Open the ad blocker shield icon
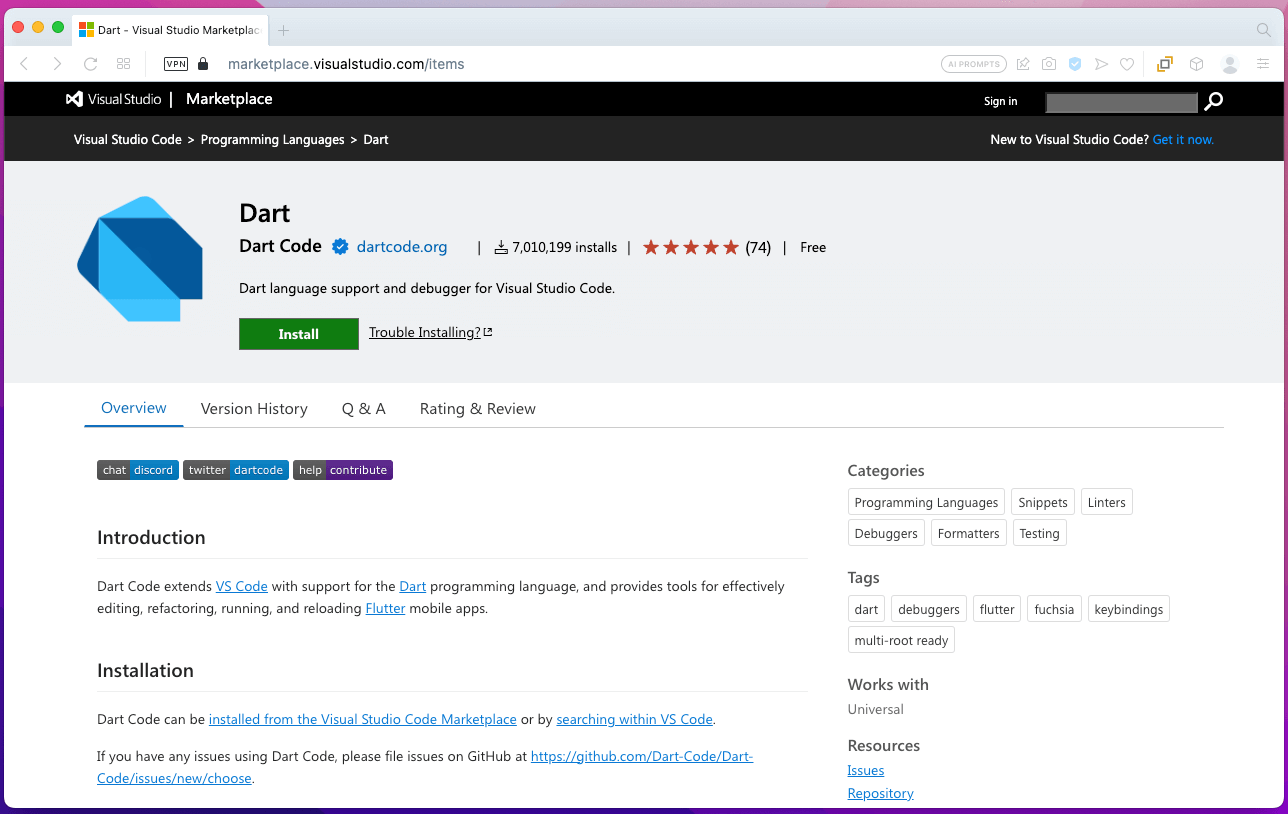 click(x=1075, y=64)
